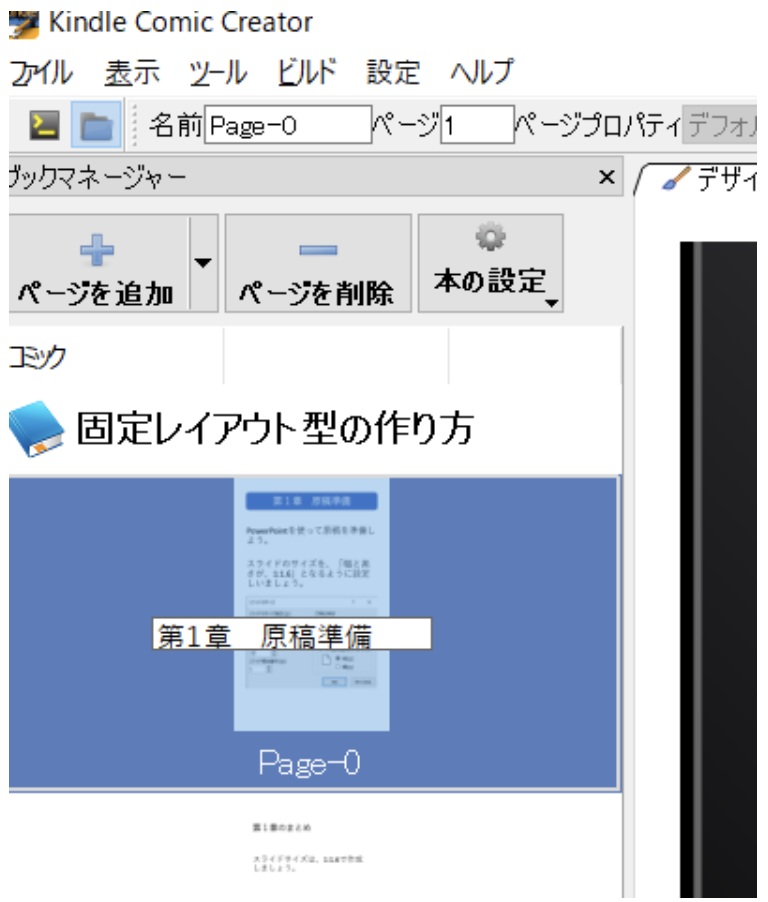Click the paintbrush design tab icon
768x902 pixels.
[x=676, y=179]
